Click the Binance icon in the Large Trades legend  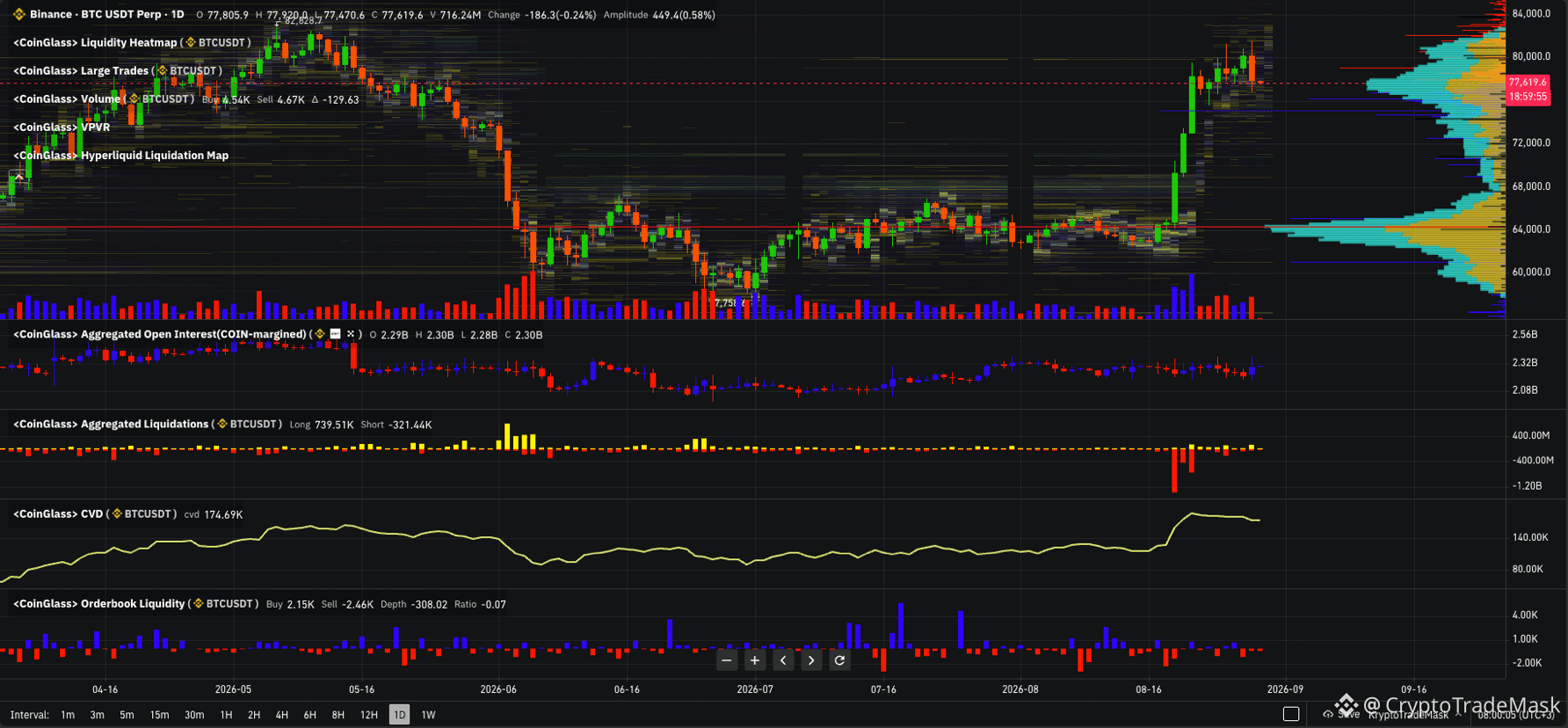(162, 70)
